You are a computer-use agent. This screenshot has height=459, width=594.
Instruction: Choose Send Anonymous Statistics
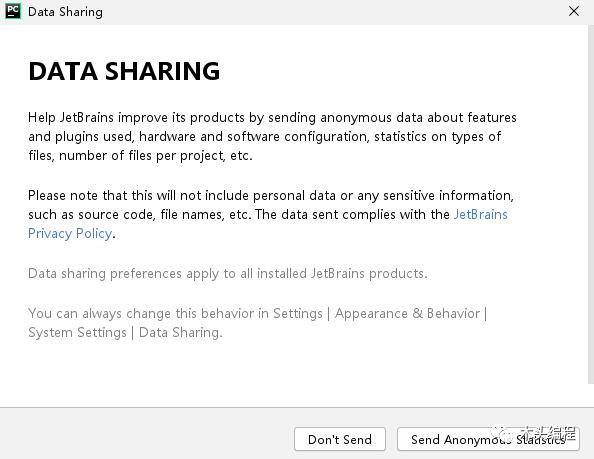[x=488, y=439]
